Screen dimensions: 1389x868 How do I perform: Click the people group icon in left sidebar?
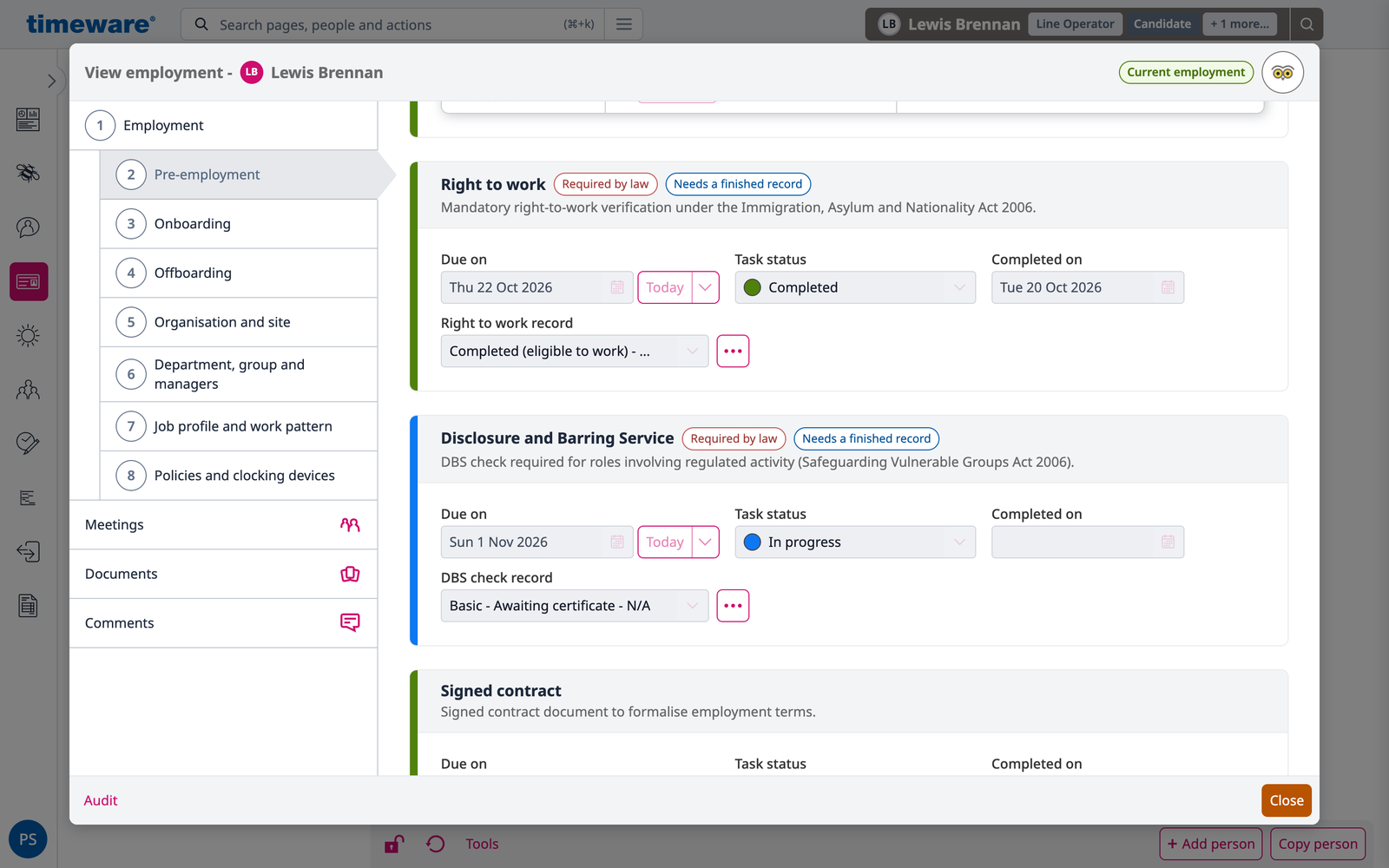click(28, 390)
